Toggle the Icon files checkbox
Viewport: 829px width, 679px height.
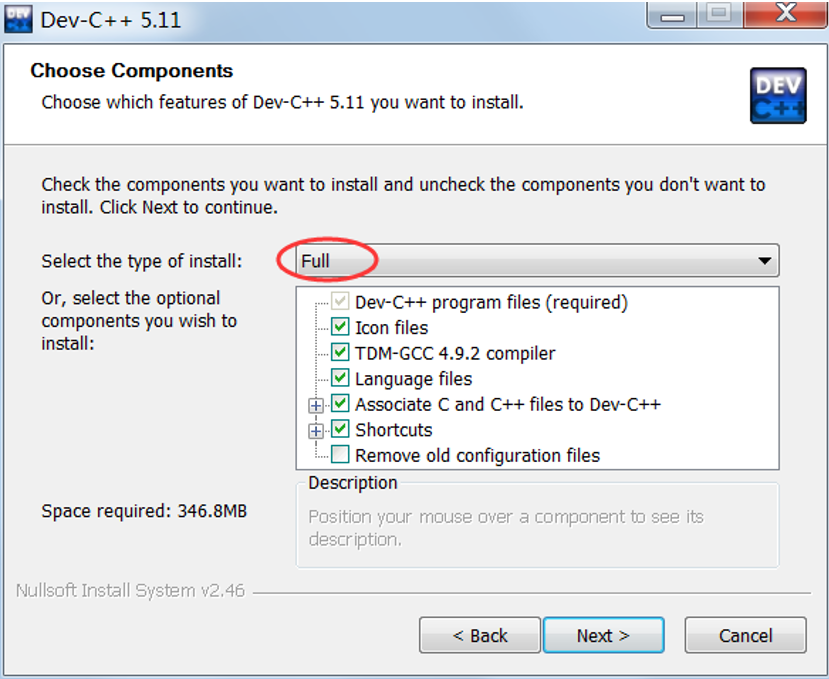coord(341,327)
